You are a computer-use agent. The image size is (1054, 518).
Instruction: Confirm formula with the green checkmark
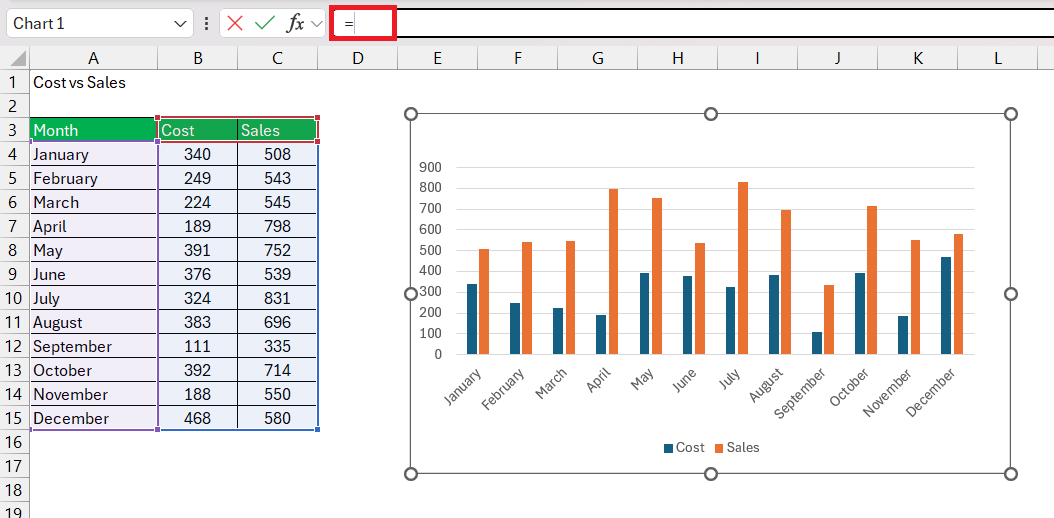point(265,24)
